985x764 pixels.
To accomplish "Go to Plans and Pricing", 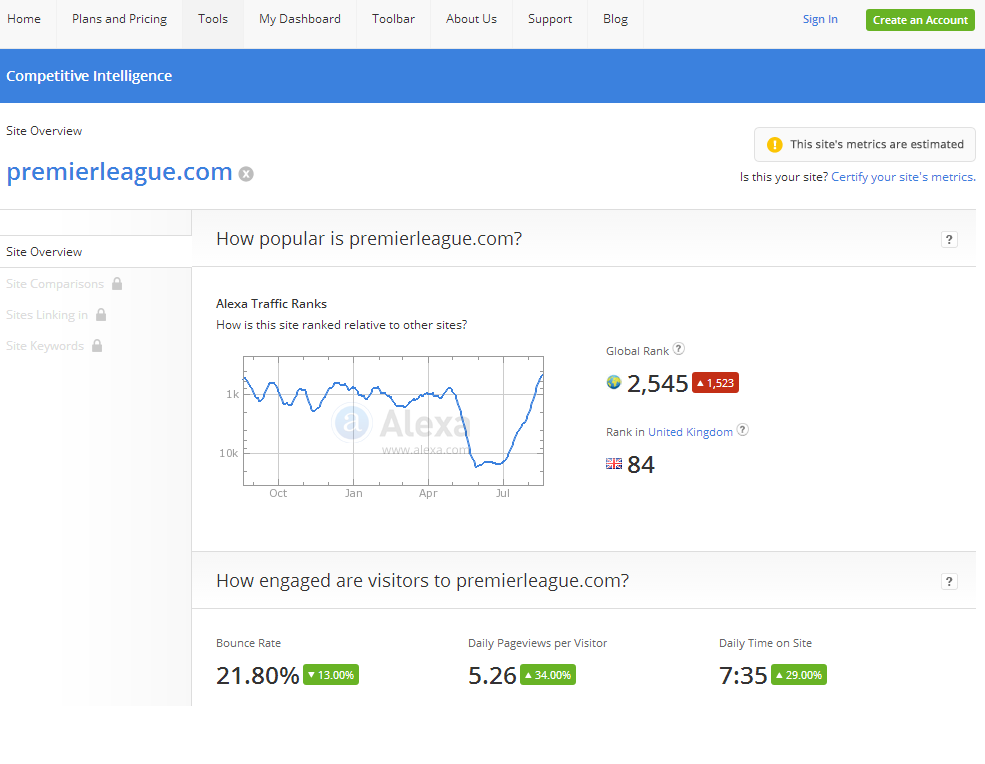I will pos(119,19).
